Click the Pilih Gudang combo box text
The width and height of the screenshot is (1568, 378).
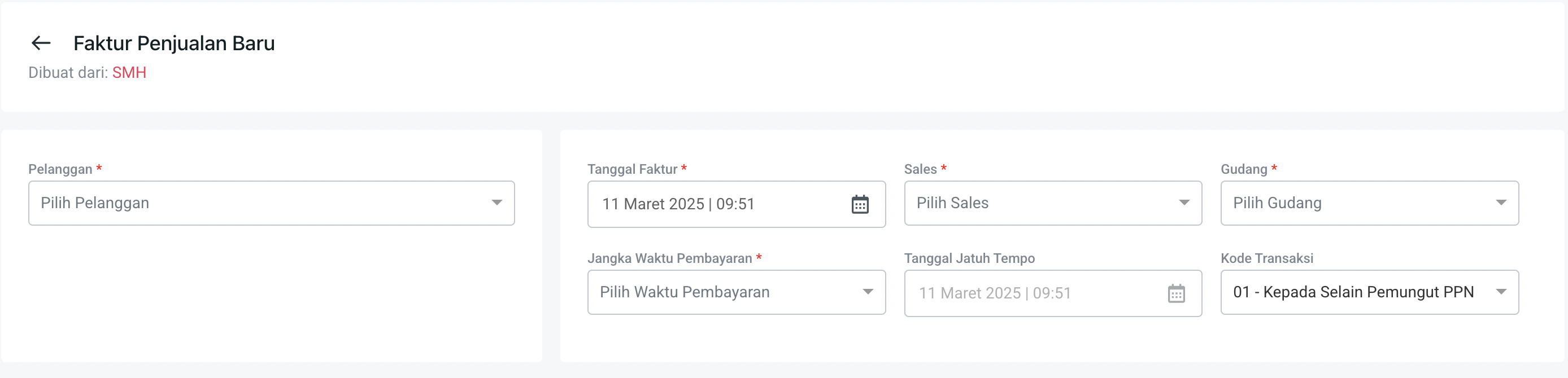pos(1277,203)
